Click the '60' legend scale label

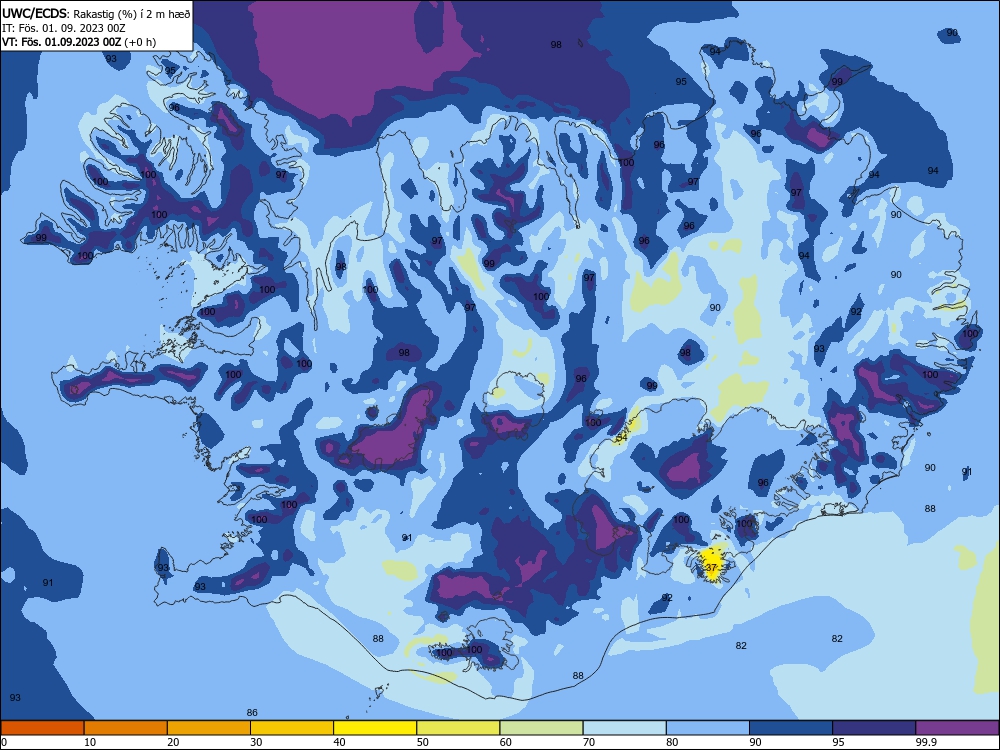click(506, 742)
